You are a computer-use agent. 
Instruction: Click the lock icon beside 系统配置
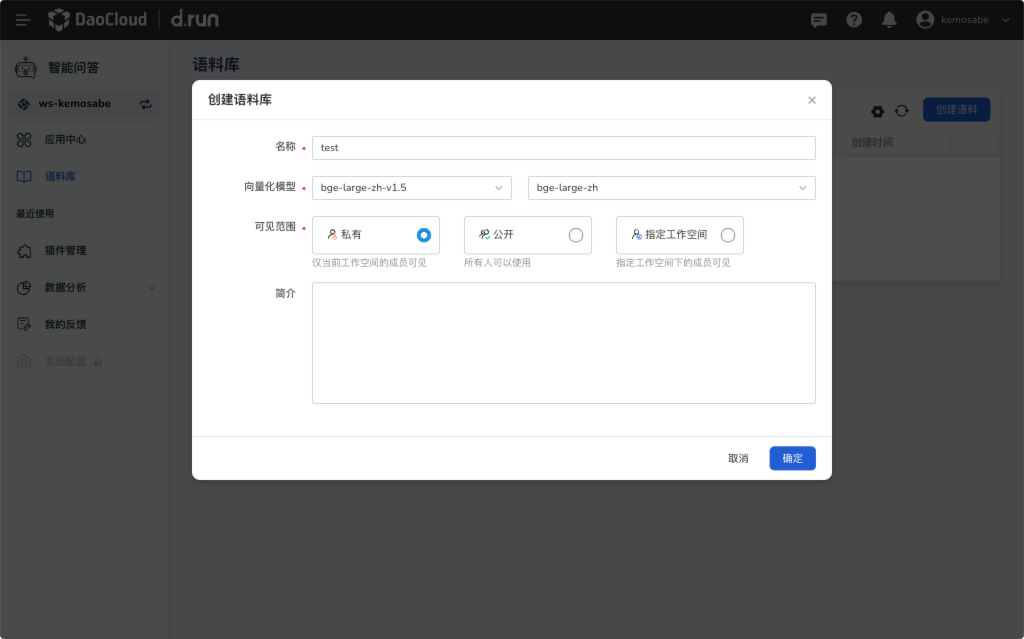click(98, 361)
